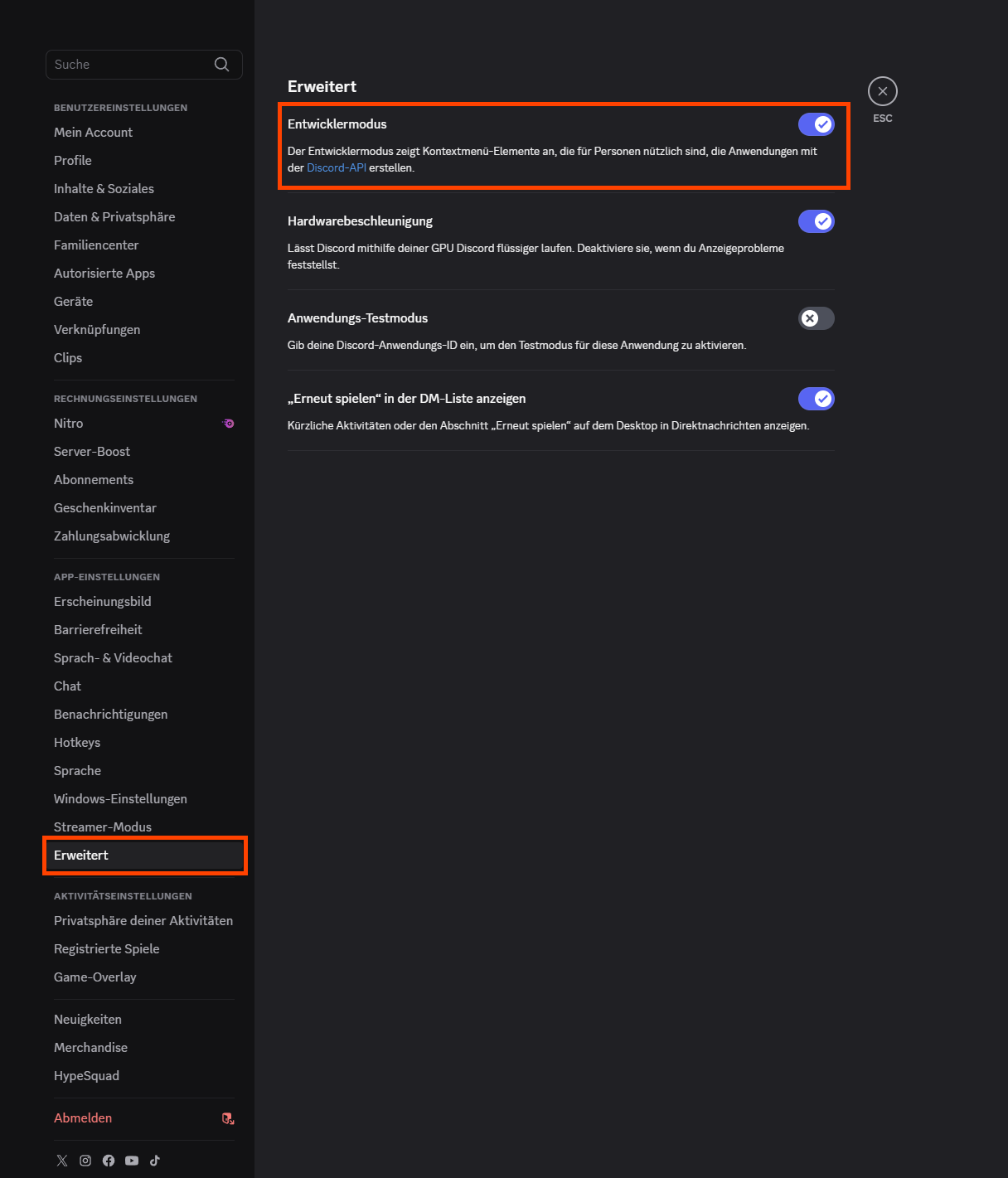Click the APP-EINSTELLUNGEN section header
The width and height of the screenshot is (1008, 1178).
pos(107,577)
